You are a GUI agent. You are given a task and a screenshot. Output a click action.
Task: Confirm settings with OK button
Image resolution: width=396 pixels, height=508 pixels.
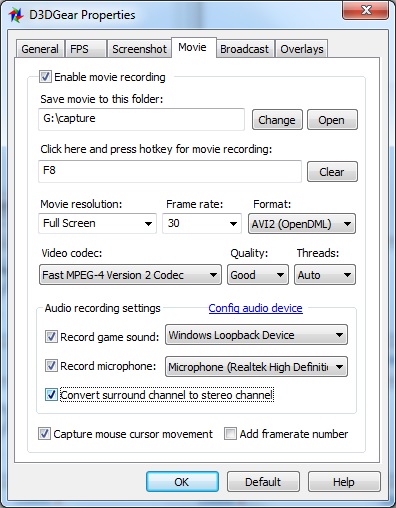tap(182, 482)
